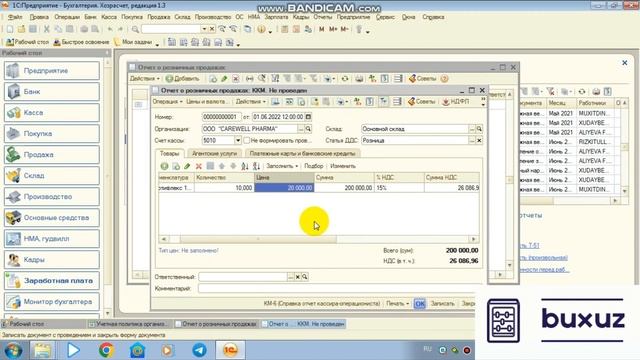
Task: Open Склад selection ellipsis button
Action: 472,129
